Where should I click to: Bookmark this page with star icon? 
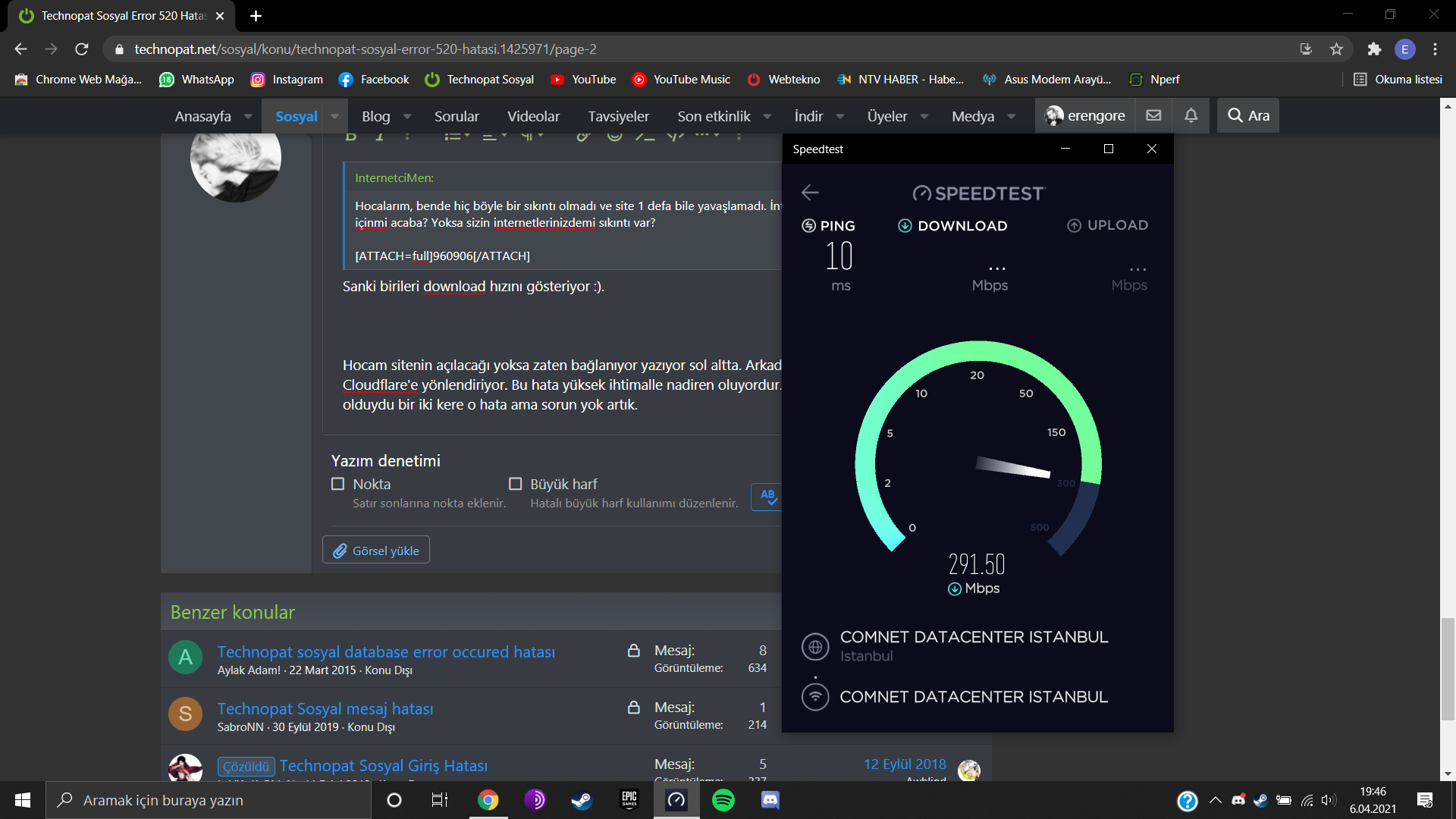(1336, 49)
